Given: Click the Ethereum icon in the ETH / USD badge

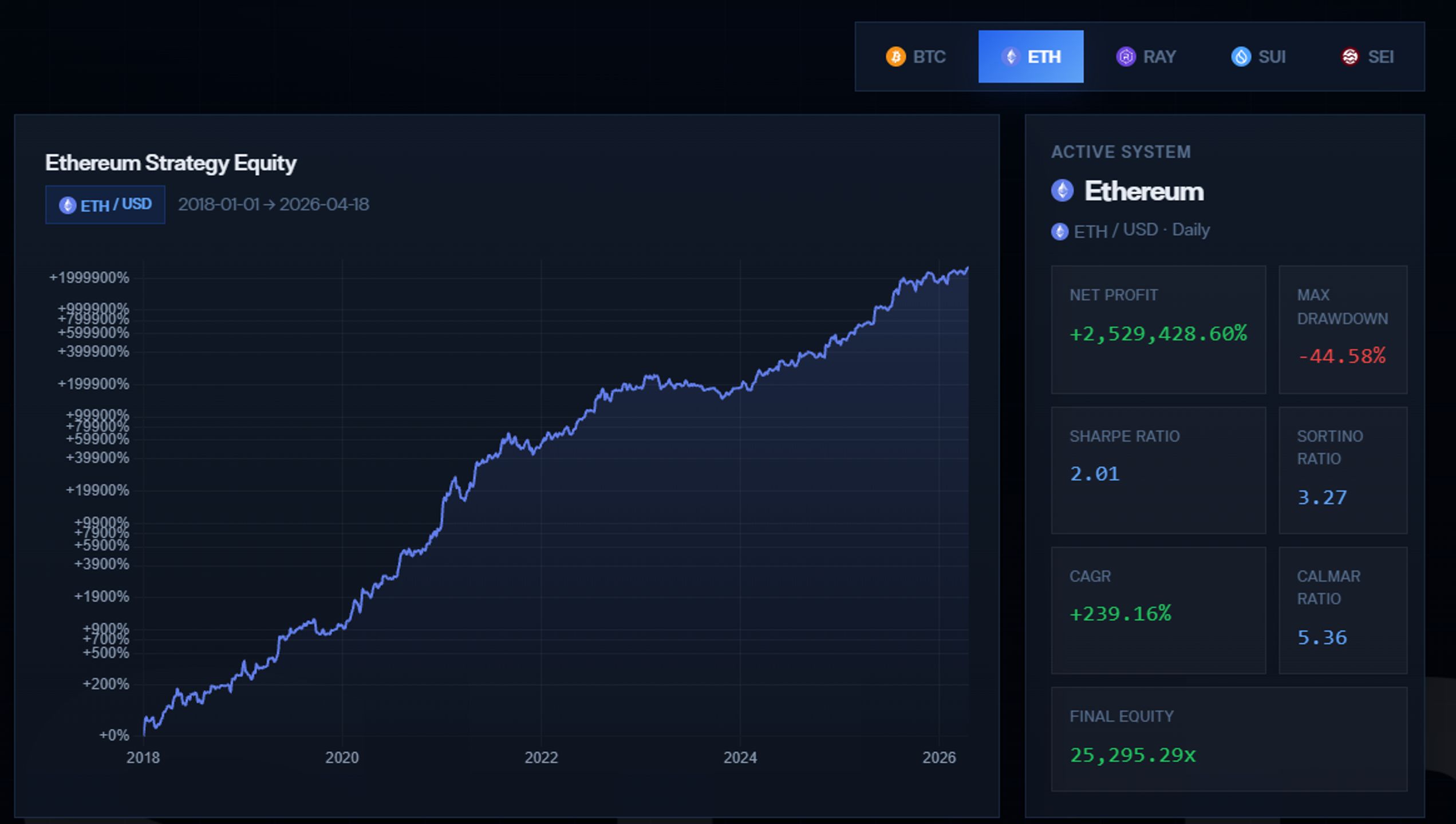Looking at the screenshot, I should [x=68, y=205].
